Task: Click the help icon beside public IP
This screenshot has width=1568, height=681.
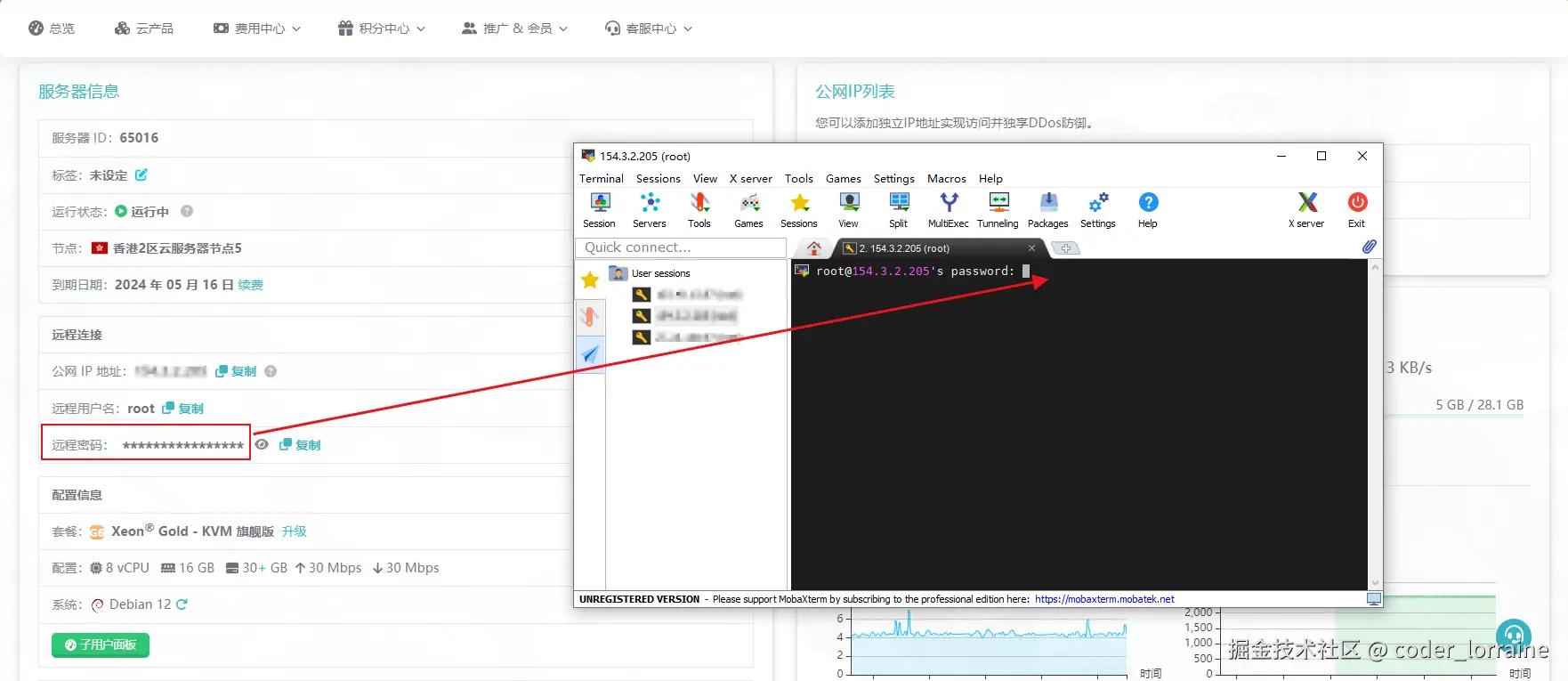Action: 271,371
